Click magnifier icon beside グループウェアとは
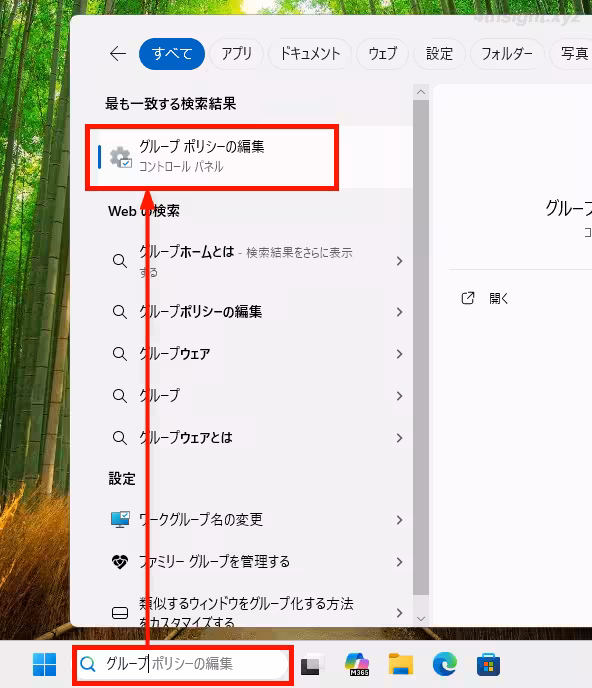 click(x=120, y=438)
